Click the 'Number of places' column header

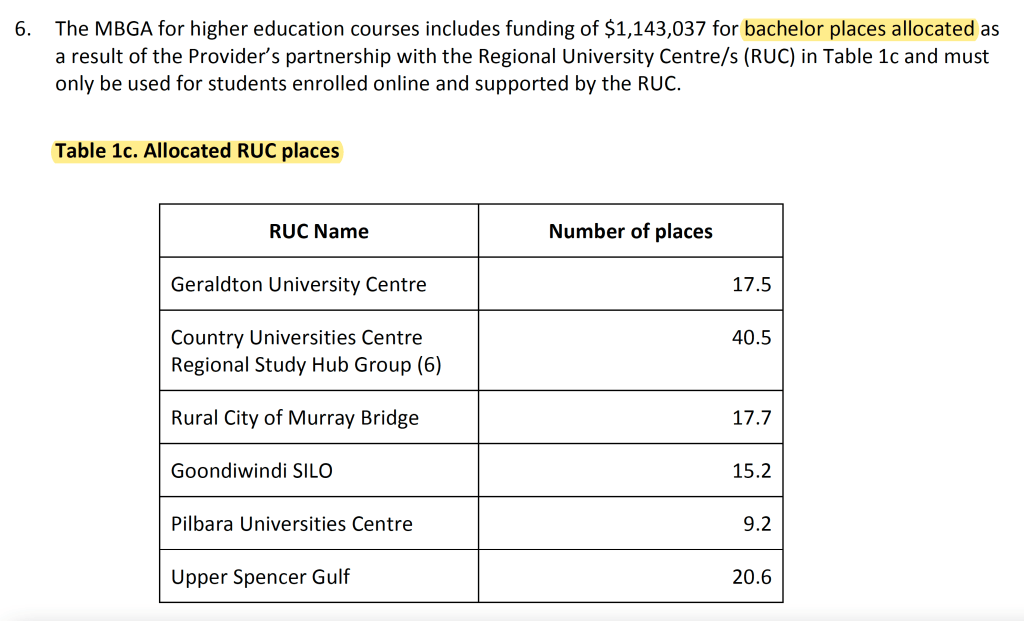click(630, 231)
